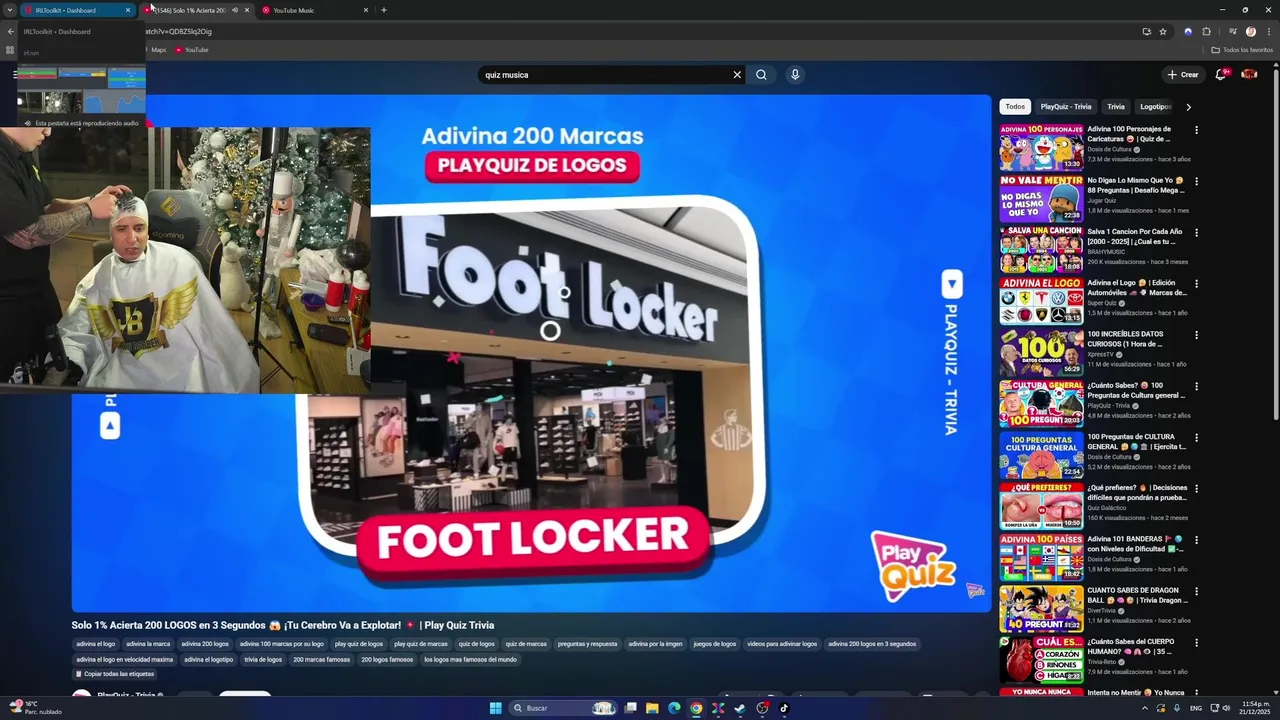Open options for 'Adivina el Logo Edición Automóviles'
The width and height of the screenshot is (1280, 720).
(1196, 284)
